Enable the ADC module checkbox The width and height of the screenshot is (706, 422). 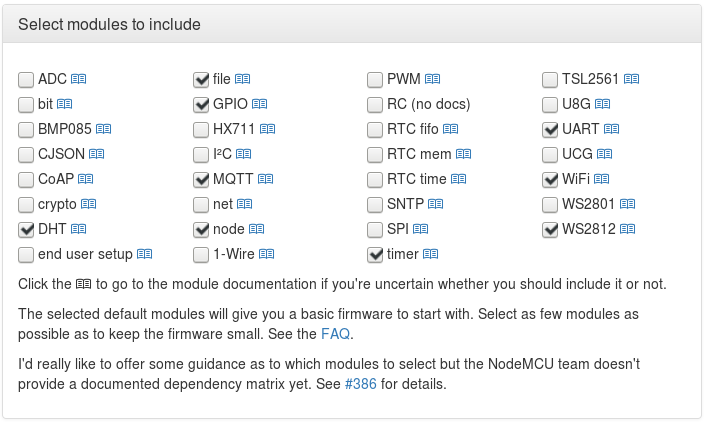26,79
